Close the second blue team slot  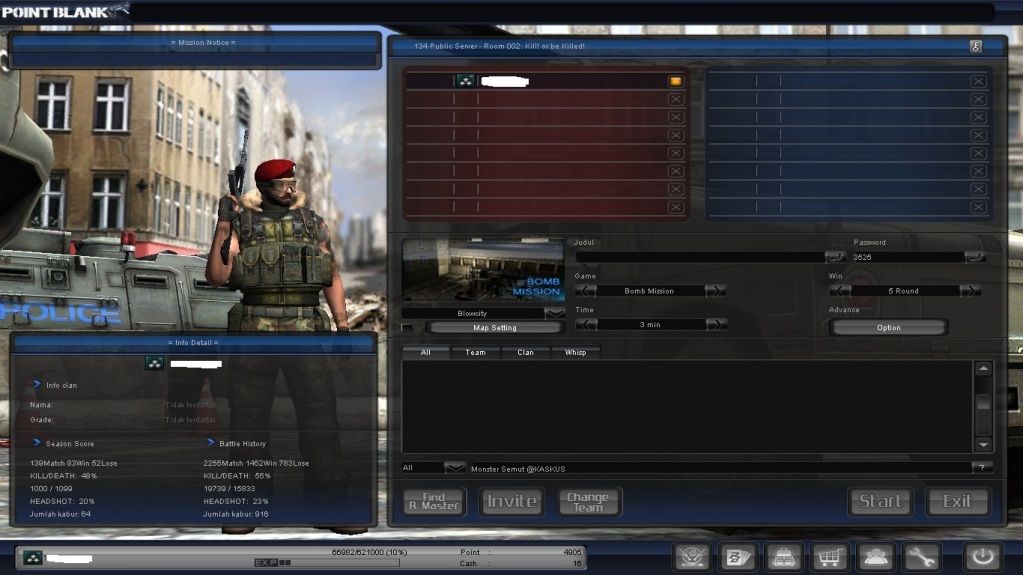tap(978, 99)
